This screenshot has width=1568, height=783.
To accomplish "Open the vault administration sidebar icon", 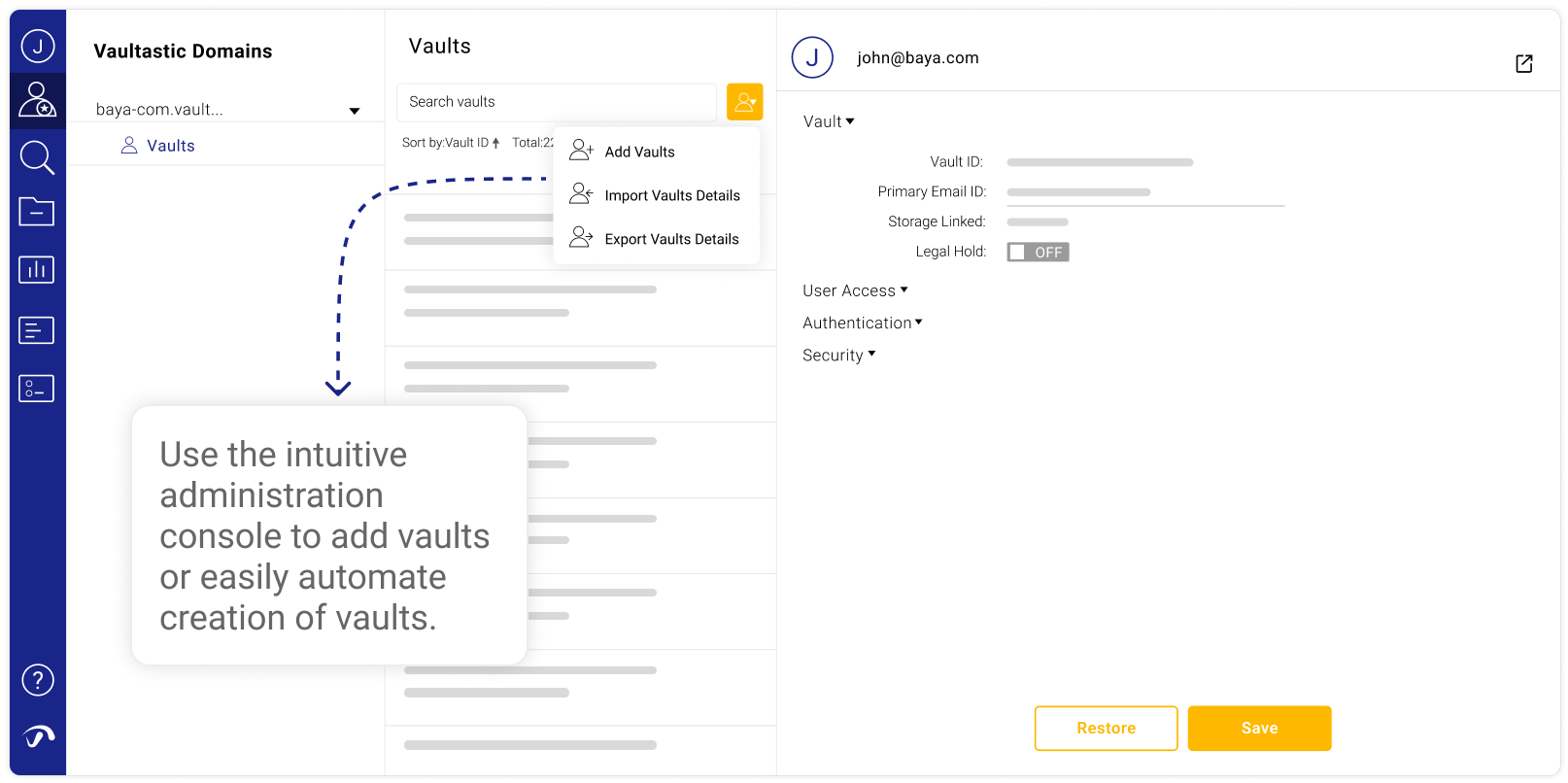I will pyautogui.click(x=37, y=100).
